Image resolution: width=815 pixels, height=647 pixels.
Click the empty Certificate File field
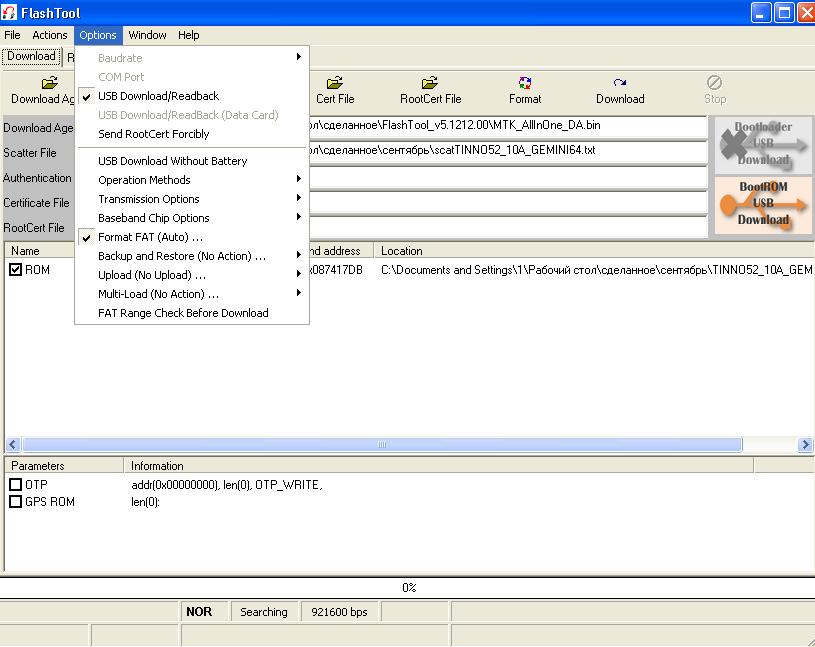[508, 202]
